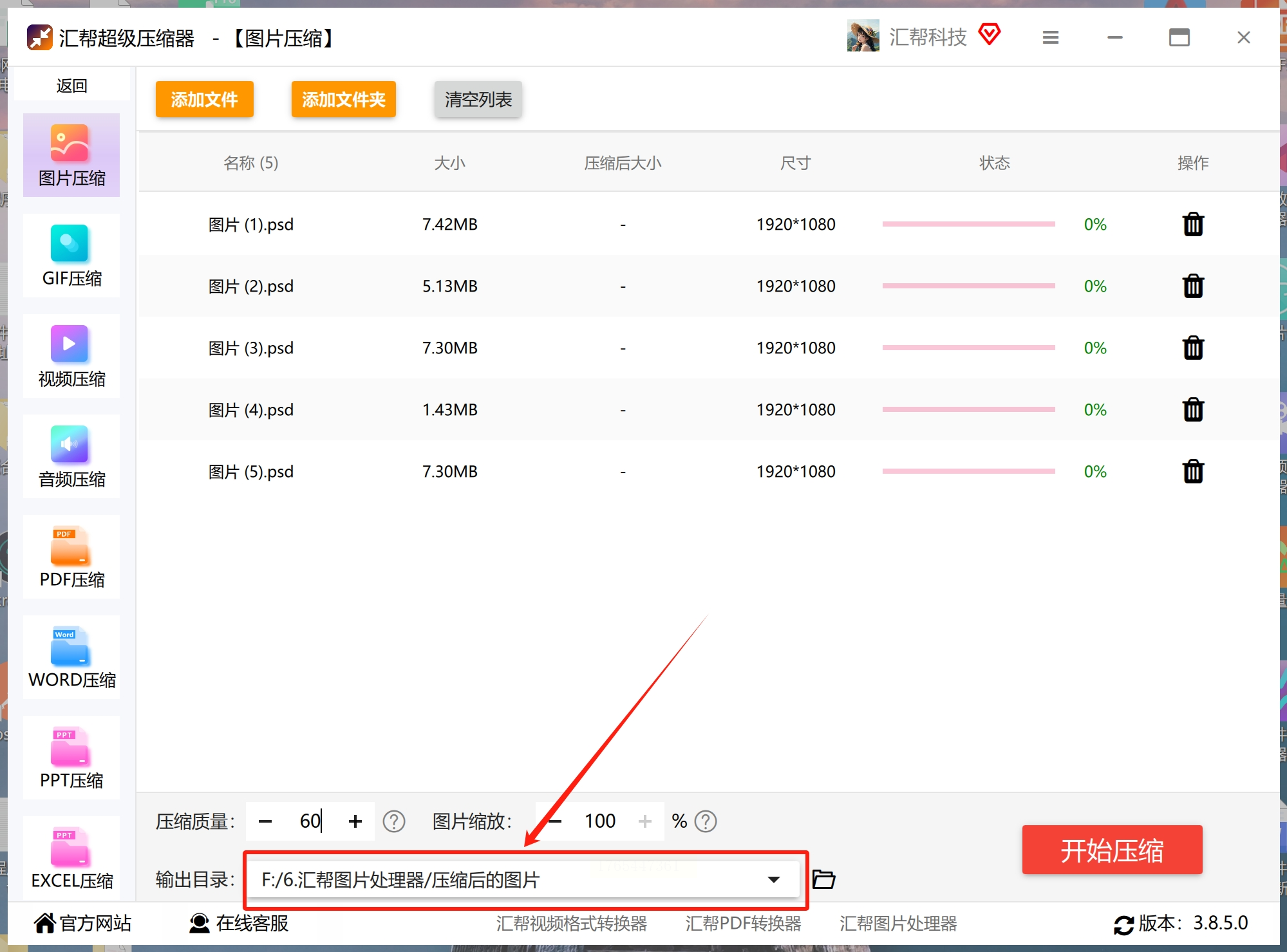Switch to GIF压缩 in sidebar

[71, 256]
